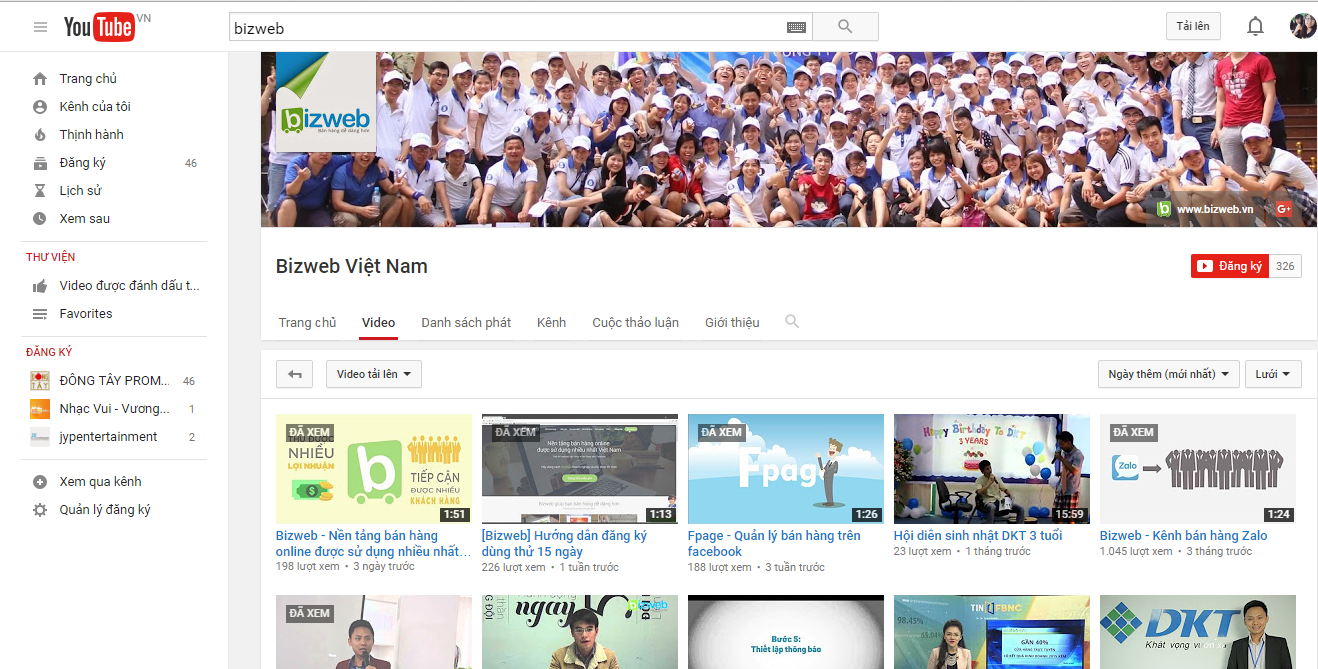
Task: Click the Kênh của tôi icon
Action: coord(40,107)
